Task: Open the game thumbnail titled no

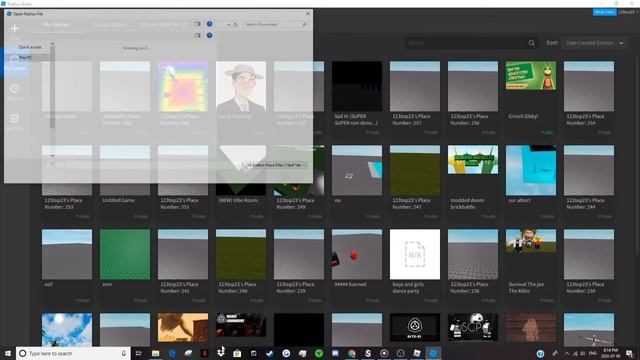Action: coord(357,170)
